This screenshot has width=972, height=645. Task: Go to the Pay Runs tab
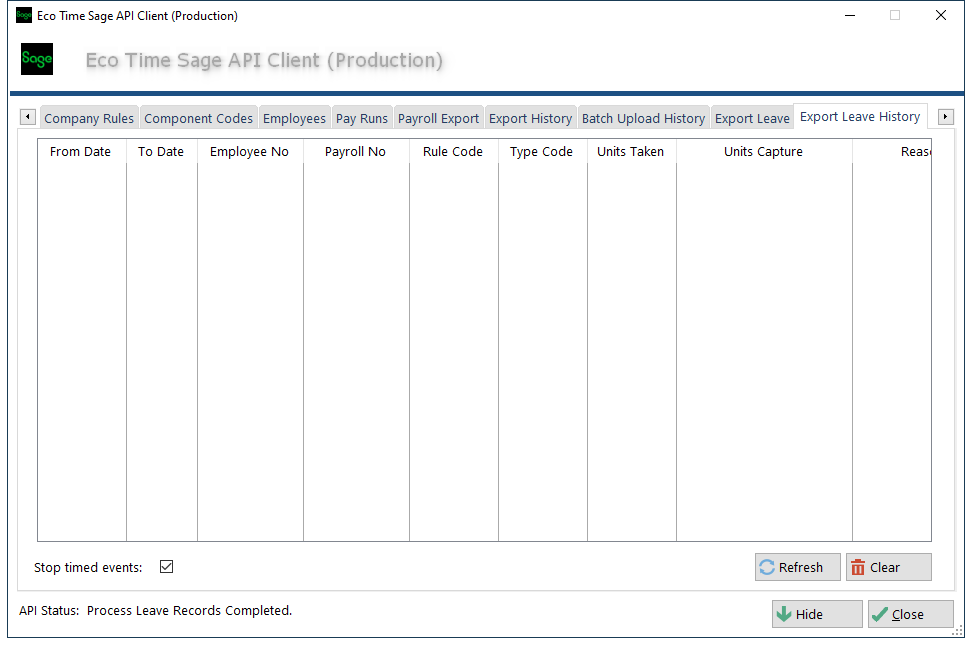pos(361,118)
